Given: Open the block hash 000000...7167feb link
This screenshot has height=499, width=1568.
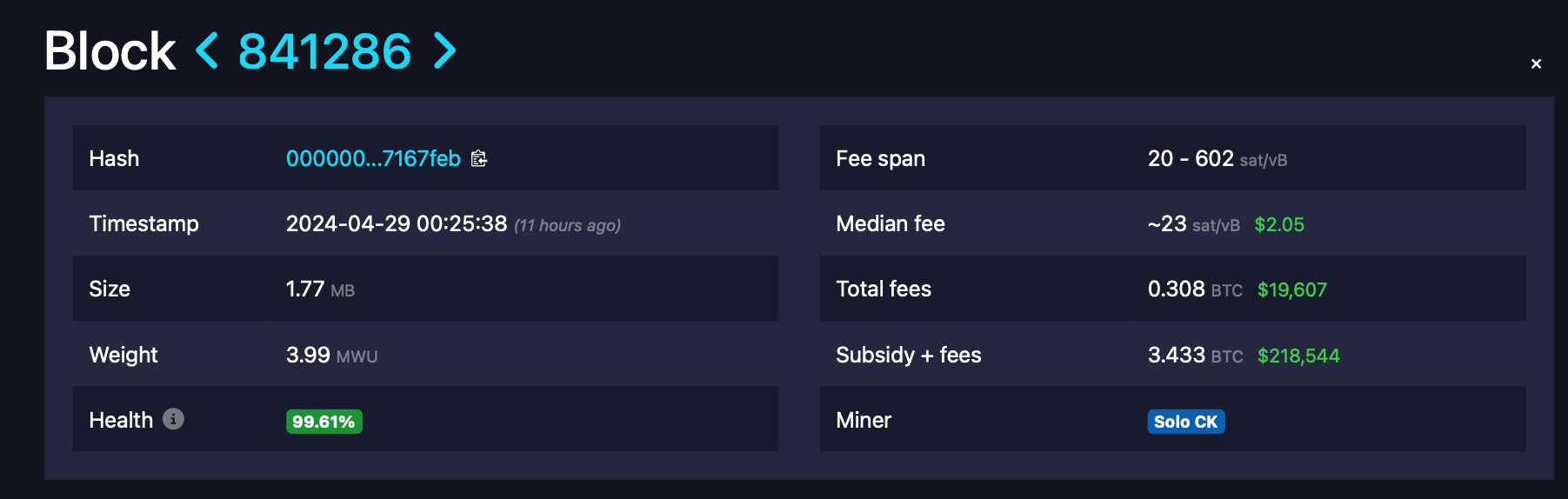Looking at the screenshot, I should [373, 158].
